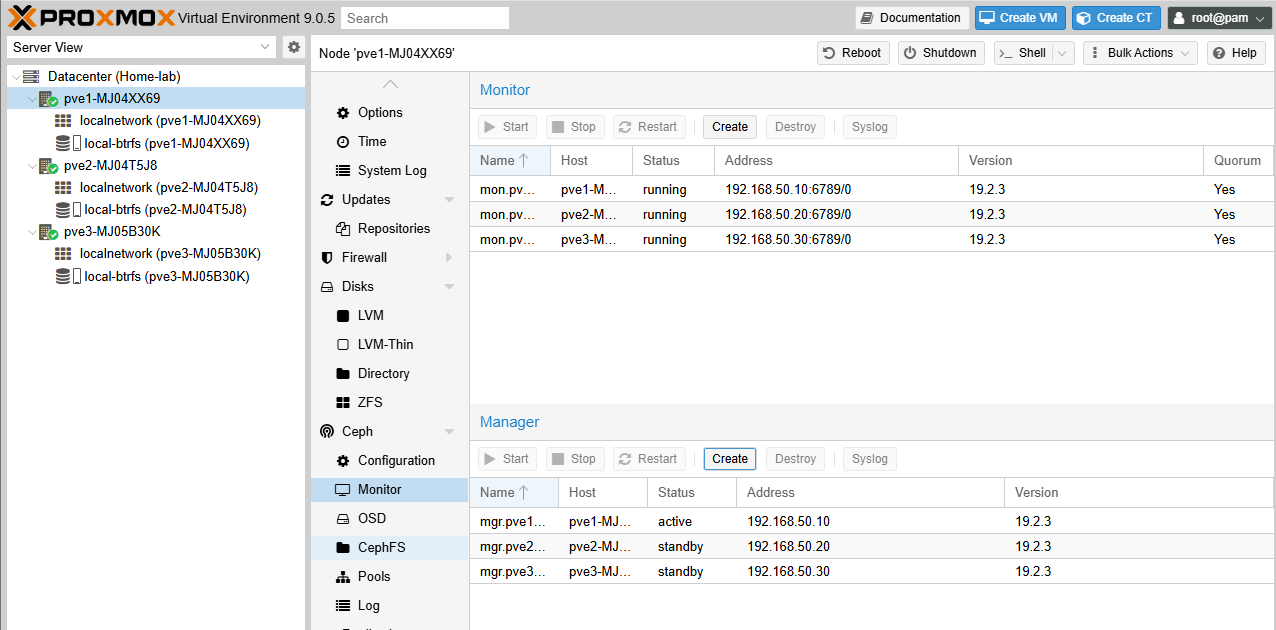Expand the Firewall submenu arrow

(x=449, y=258)
